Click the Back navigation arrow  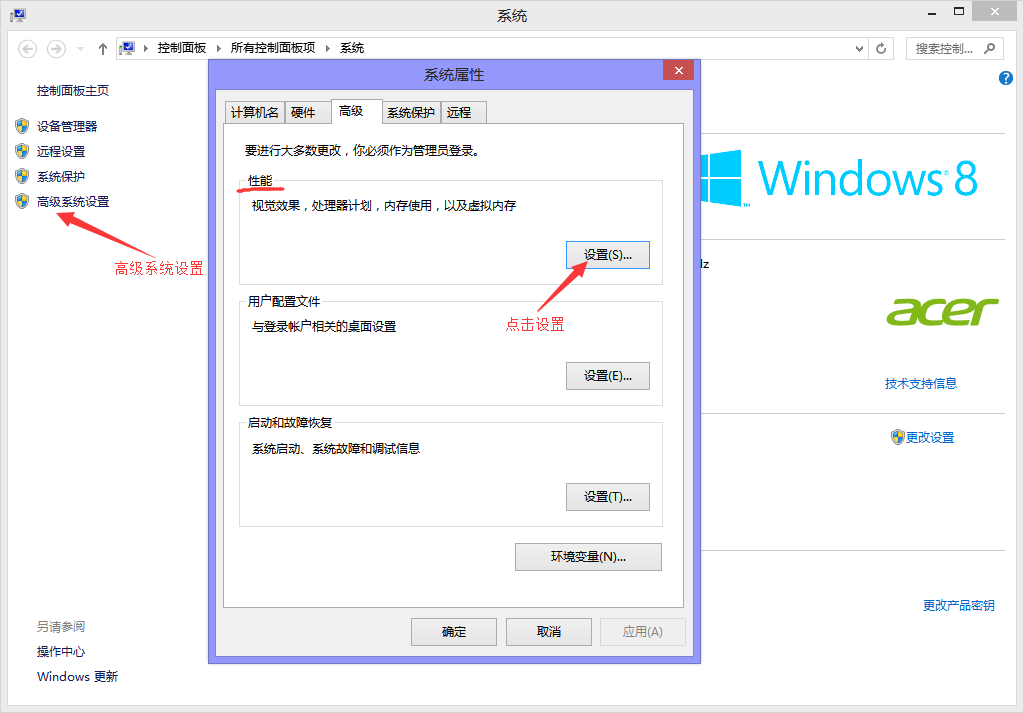click(27, 49)
